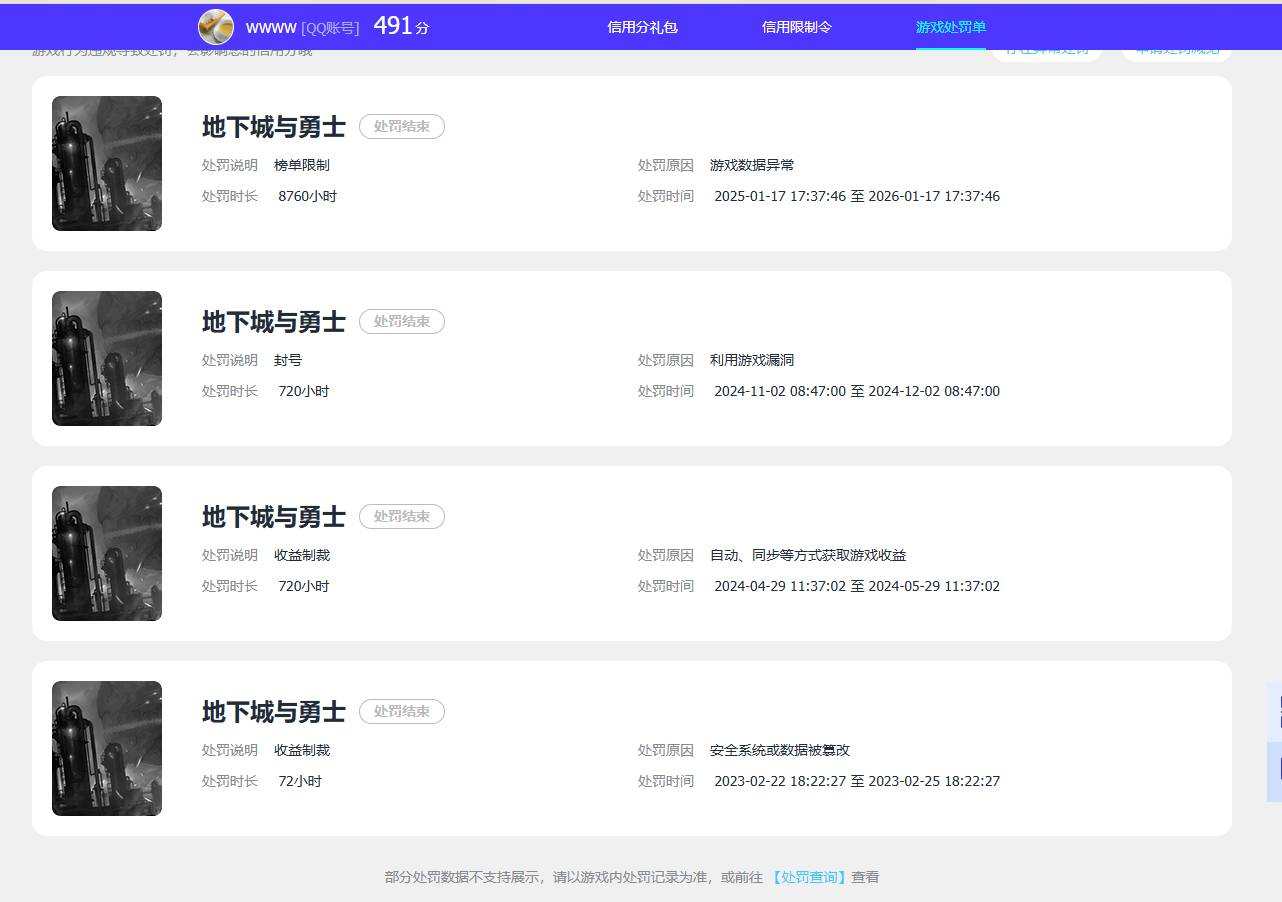
Task: Select the 游戏处罚单 tab
Action: pyautogui.click(x=950, y=27)
